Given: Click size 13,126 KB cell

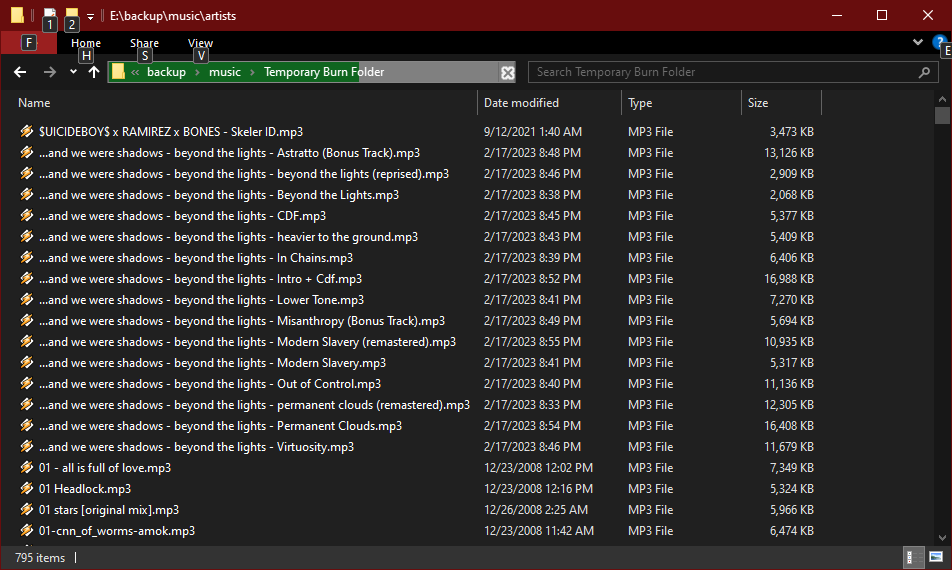Looking at the screenshot, I should click(x=789, y=153).
